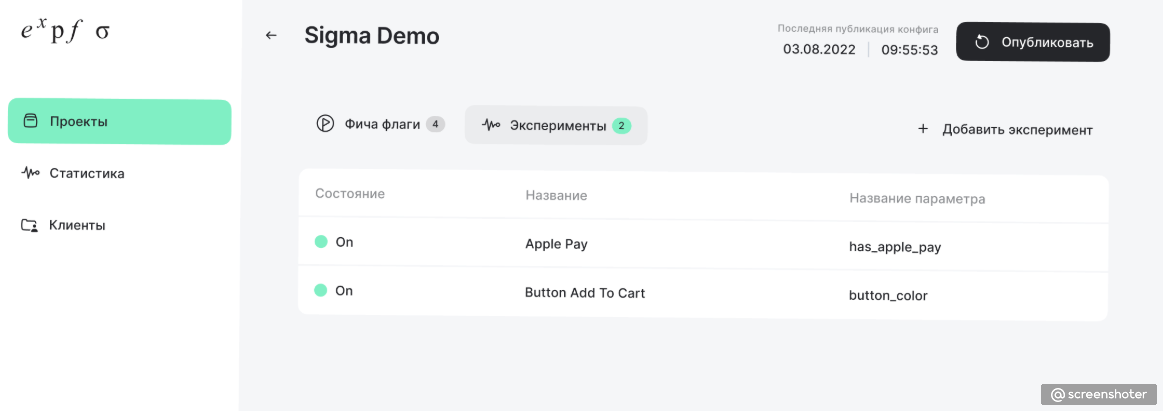Click Добавить эксперимент link
Screen dimensions: 1163x411
1016,129
